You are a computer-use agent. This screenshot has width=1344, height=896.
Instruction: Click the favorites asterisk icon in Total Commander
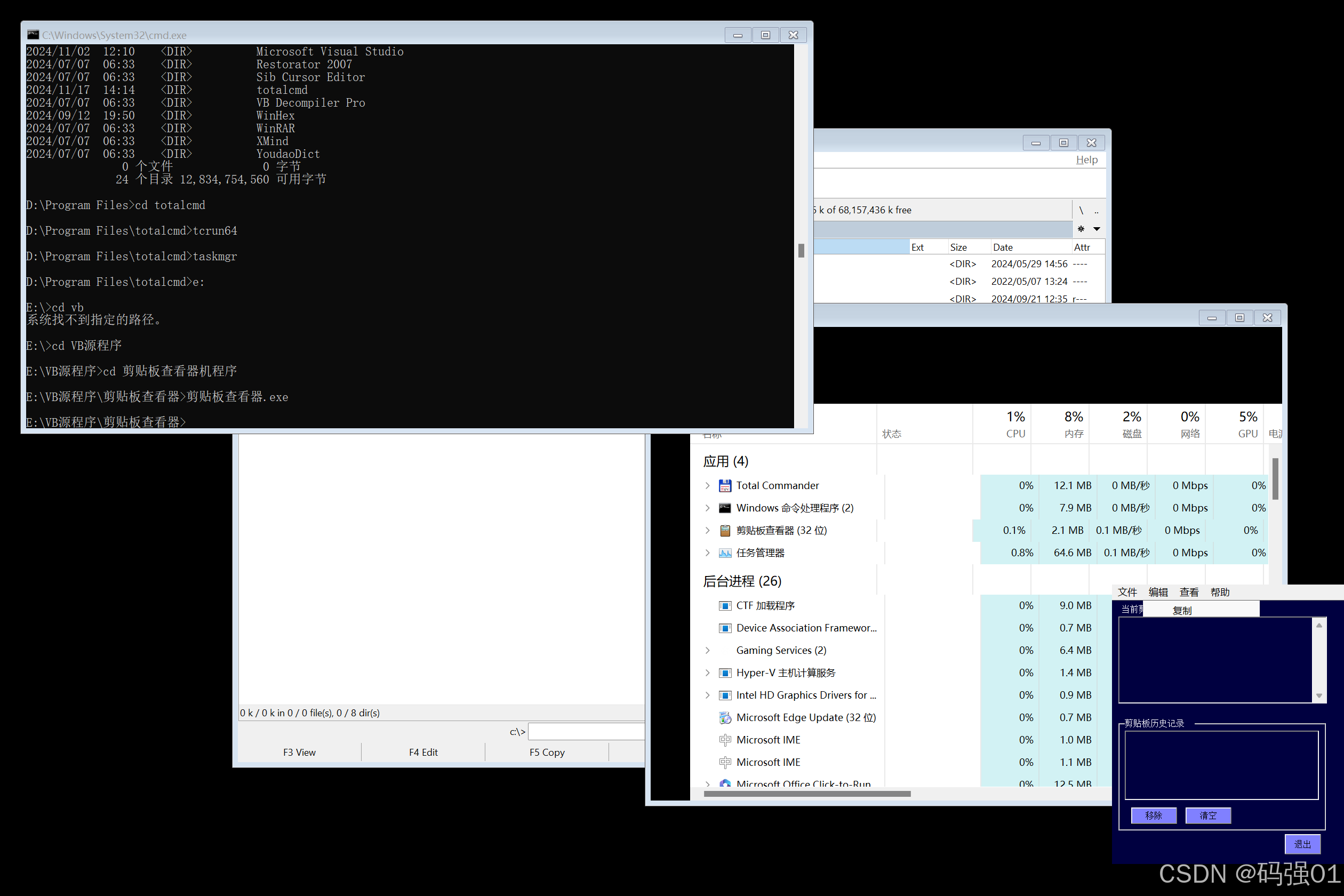click(1080, 229)
